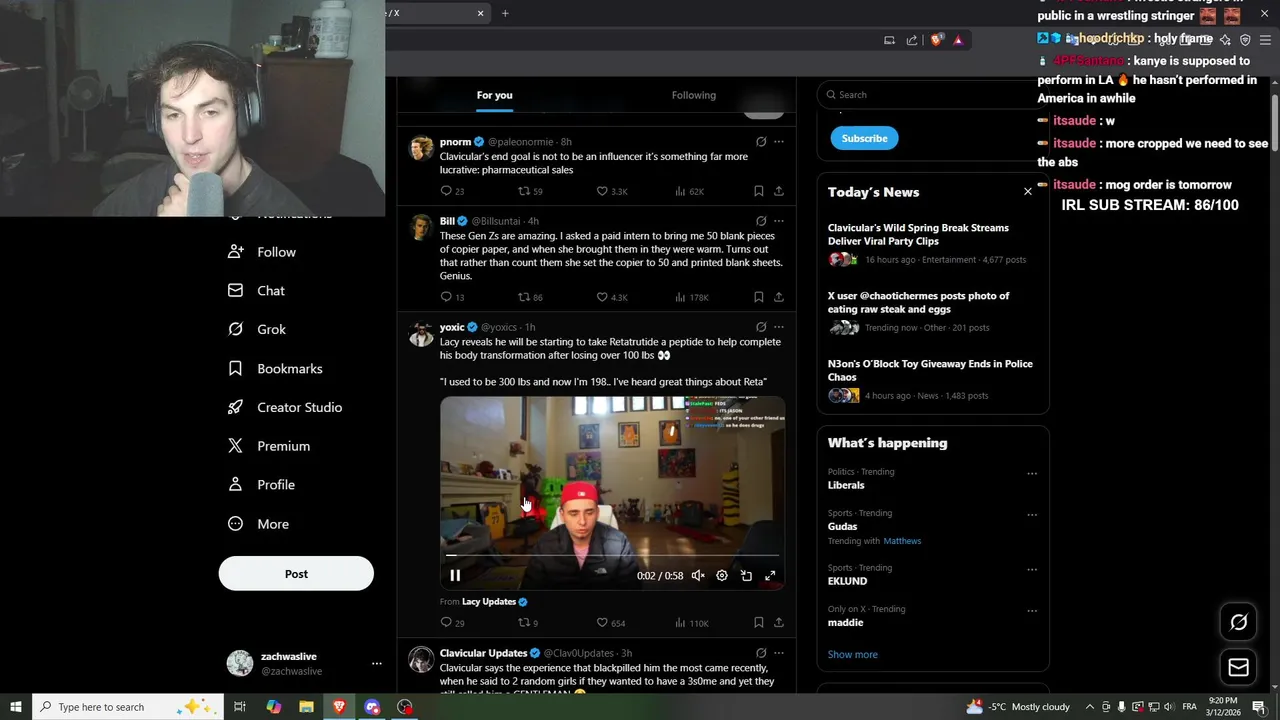Image resolution: width=1280 pixels, height=720 pixels.
Task: Switch to the Following tab
Action: point(694,95)
